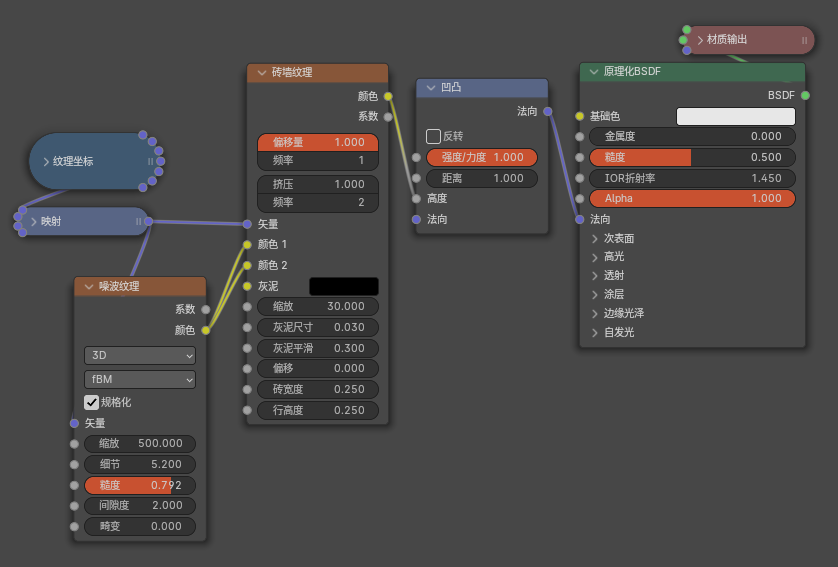
Task: Open the fBM noise type dropdown
Action: point(140,380)
